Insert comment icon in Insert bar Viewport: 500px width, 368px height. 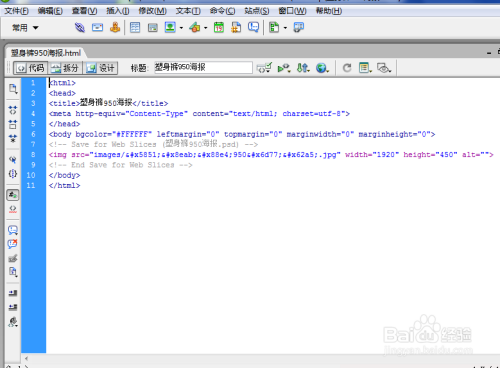[x=254, y=27]
